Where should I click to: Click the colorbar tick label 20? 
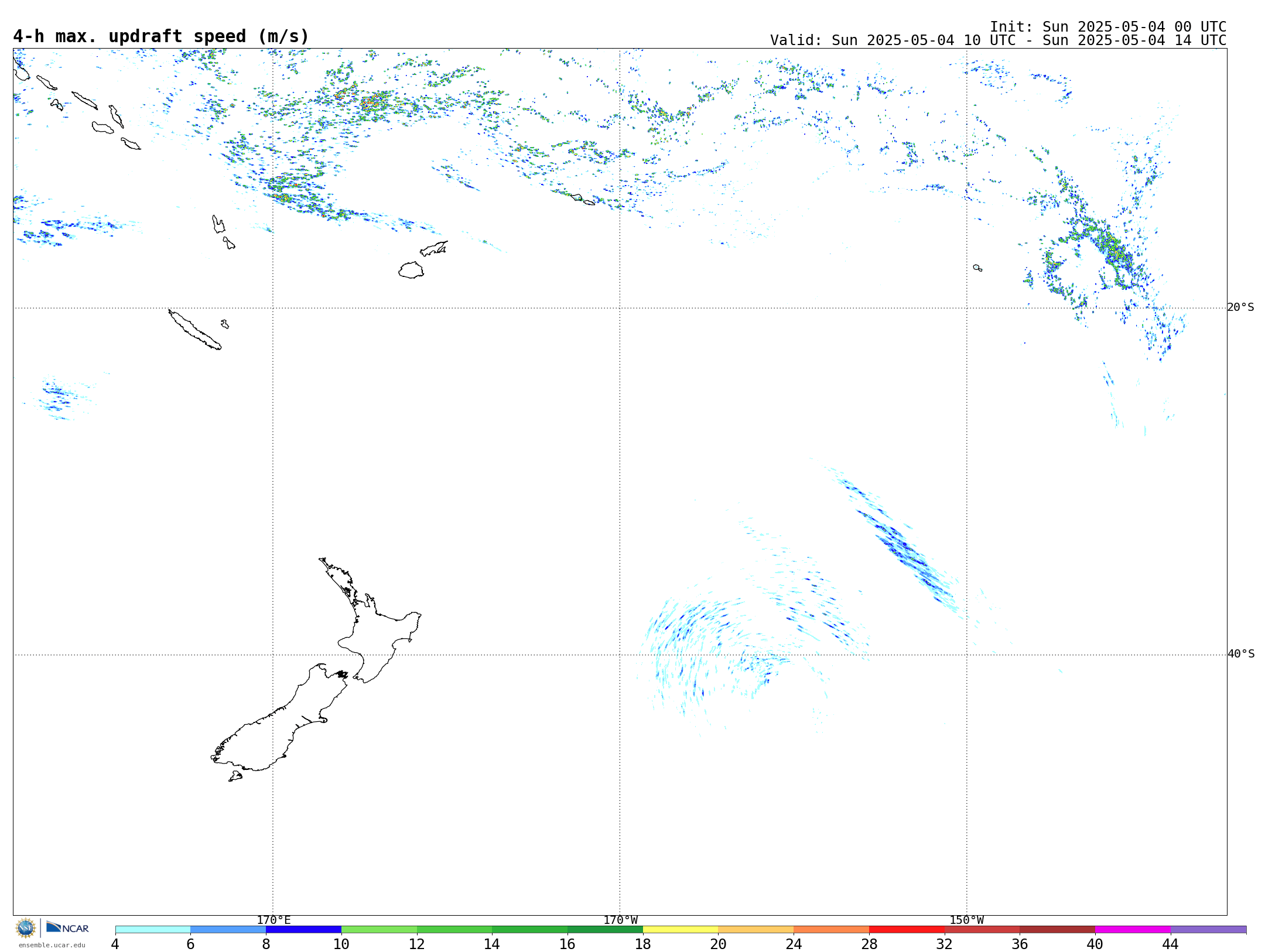pyautogui.click(x=719, y=944)
